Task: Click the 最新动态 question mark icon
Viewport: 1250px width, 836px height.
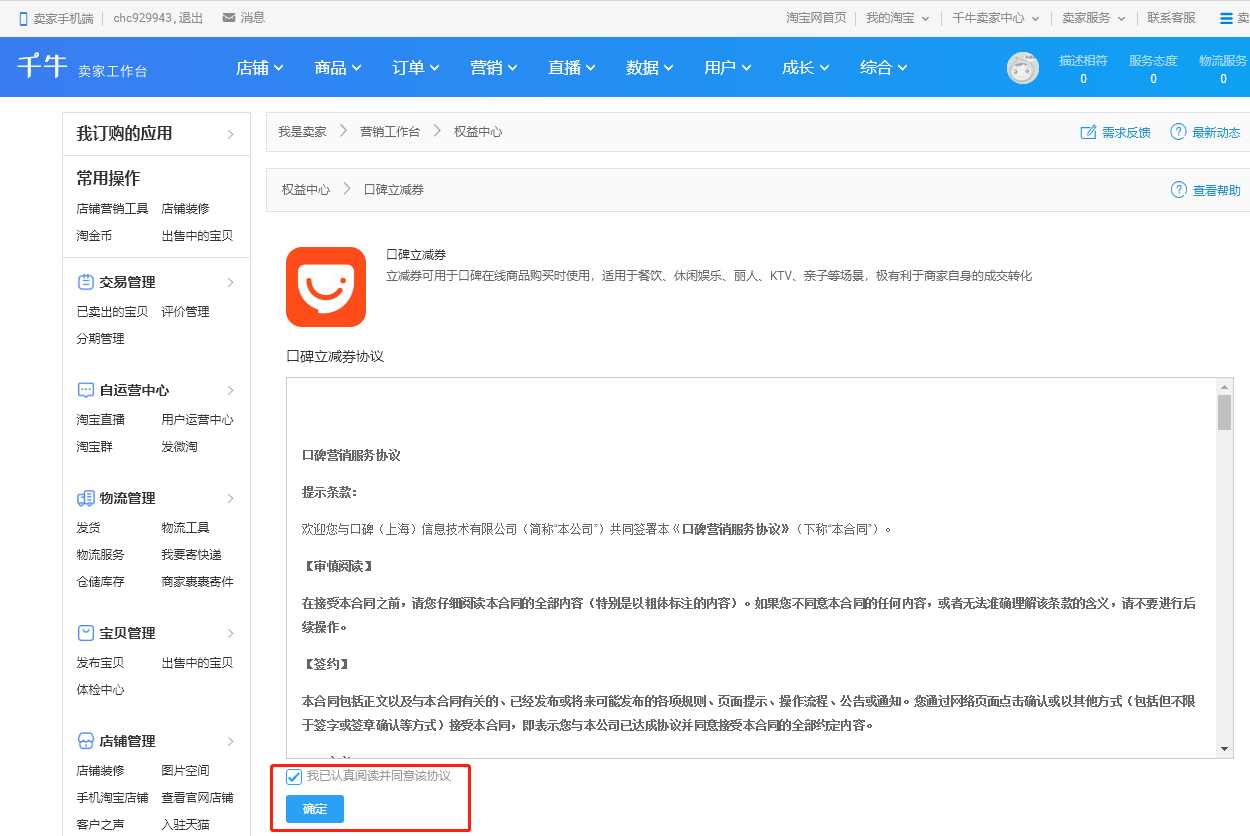Action: [1178, 132]
